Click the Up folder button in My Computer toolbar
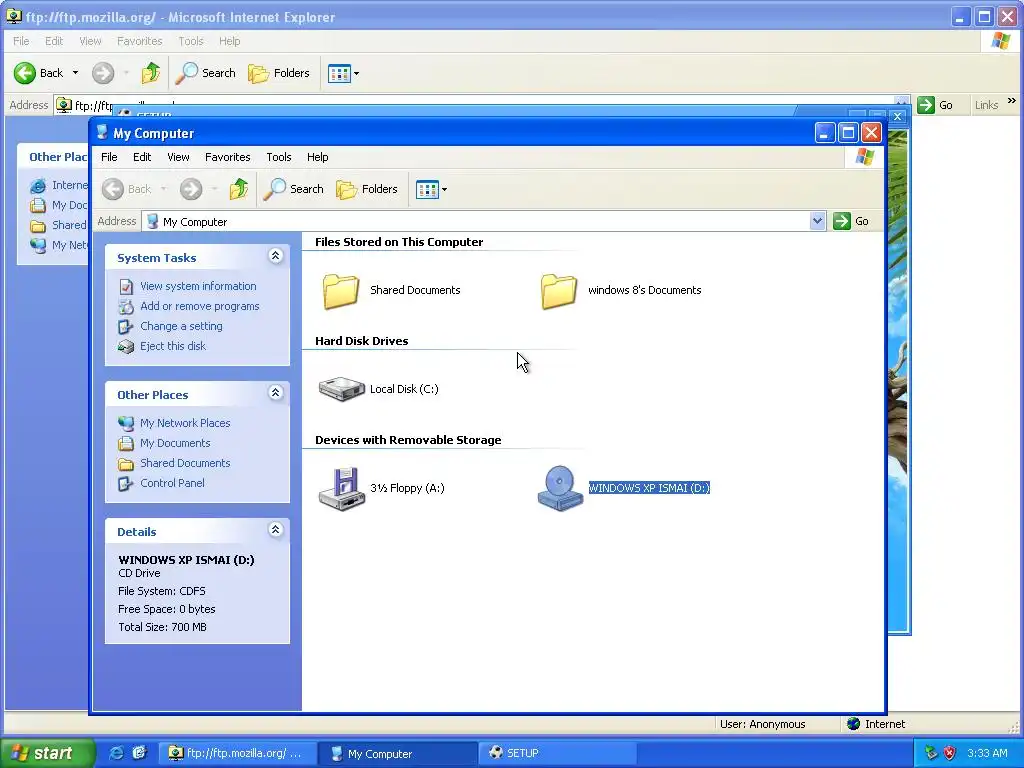The height and width of the screenshot is (768, 1024). [238, 189]
